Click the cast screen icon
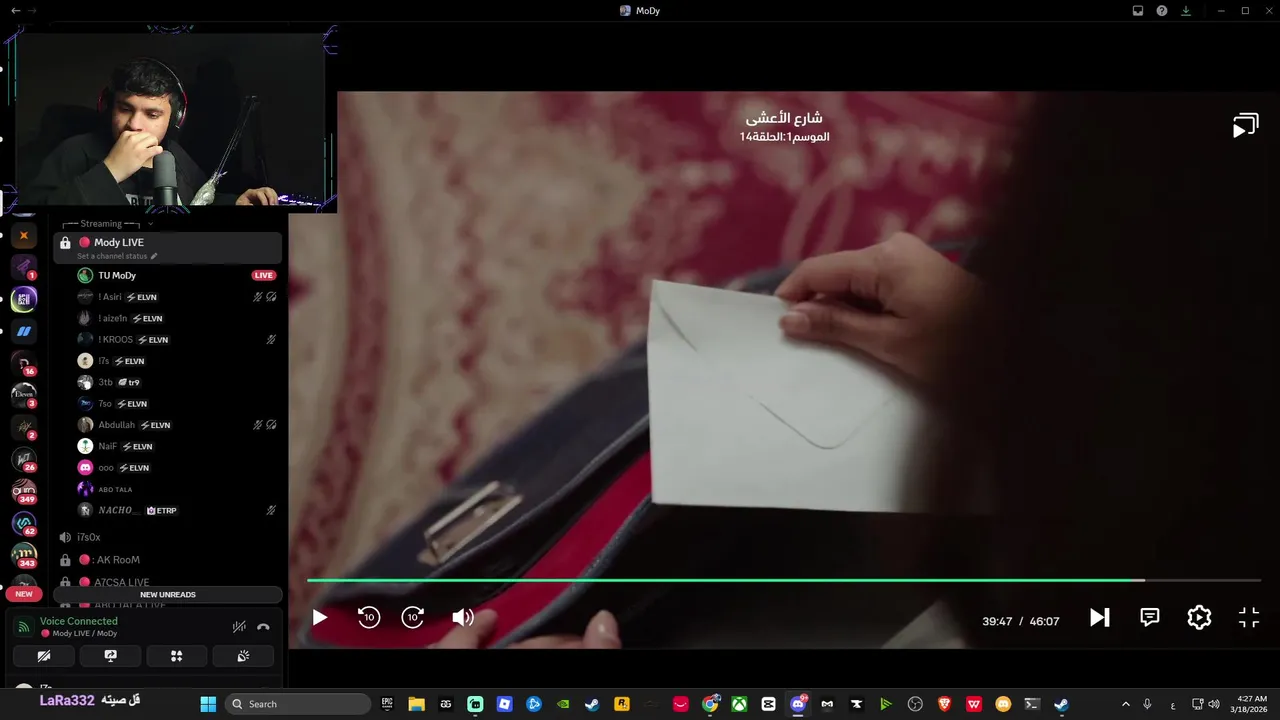The height and width of the screenshot is (720, 1280). (1245, 126)
